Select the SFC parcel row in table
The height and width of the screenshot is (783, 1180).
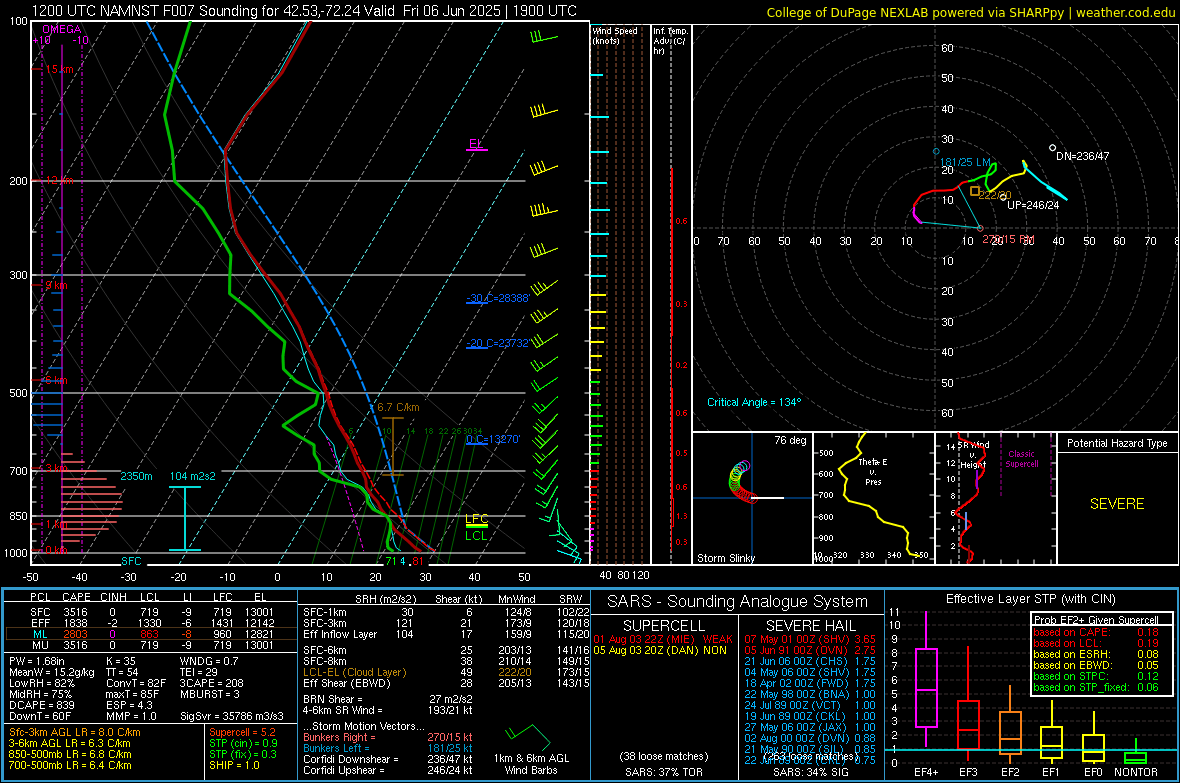151,612
